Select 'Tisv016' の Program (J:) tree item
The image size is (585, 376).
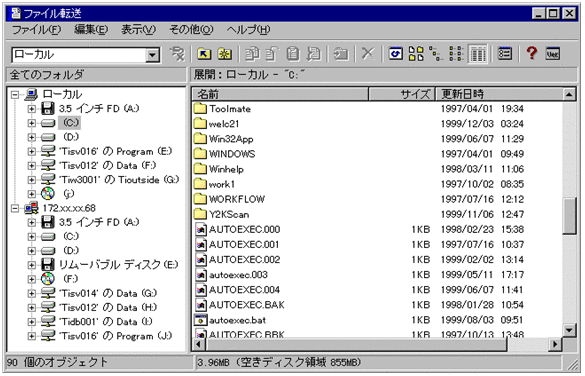[x=115, y=336]
